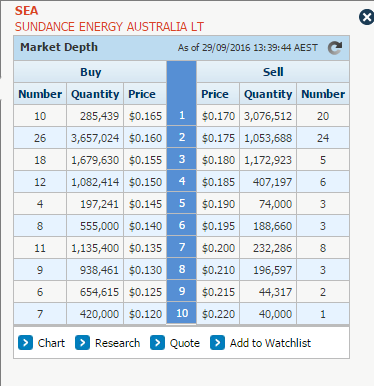
Task: Click the sell quantity 3,076,512
Action: [268, 116]
